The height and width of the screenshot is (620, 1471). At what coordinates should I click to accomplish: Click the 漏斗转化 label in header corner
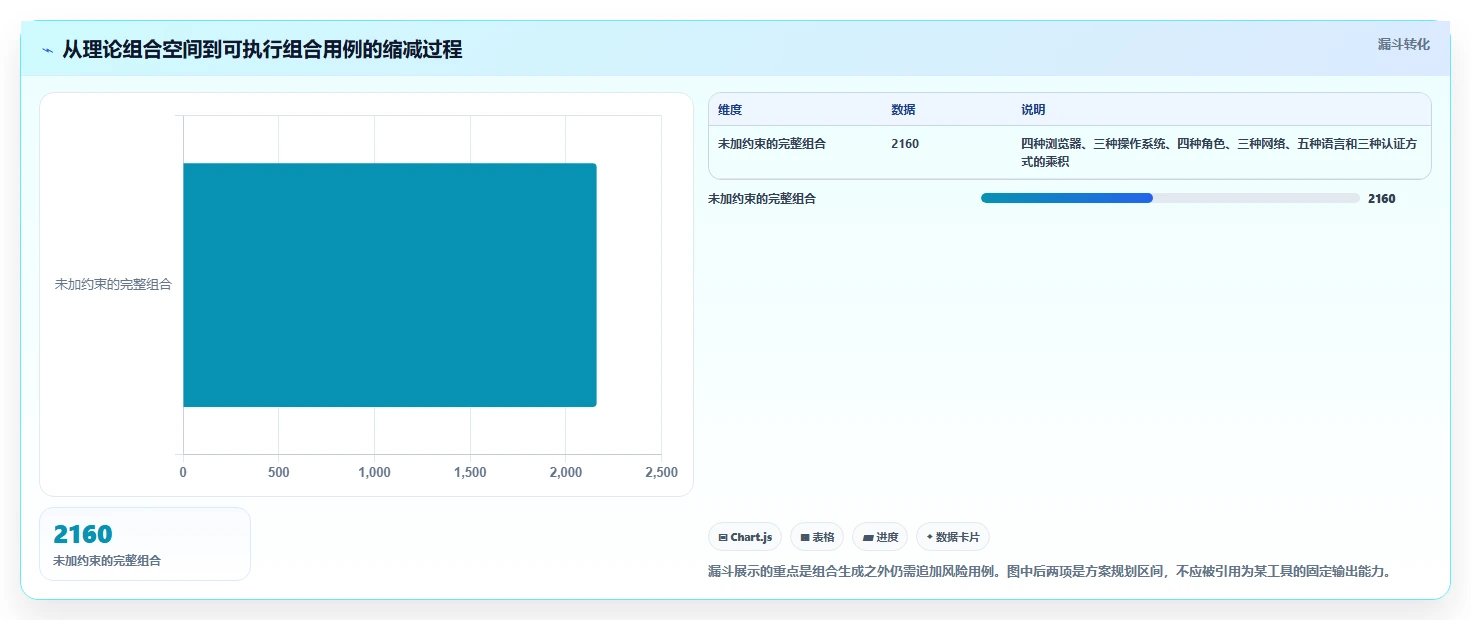1403,44
